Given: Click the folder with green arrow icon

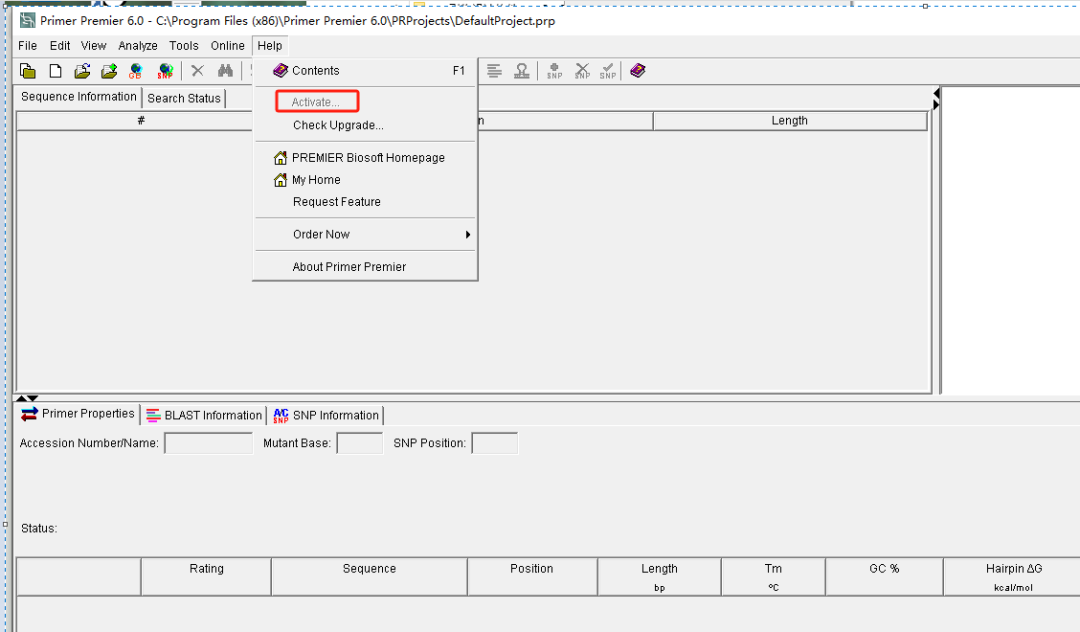Looking at the screenshot, I should (x=109, y=71).
